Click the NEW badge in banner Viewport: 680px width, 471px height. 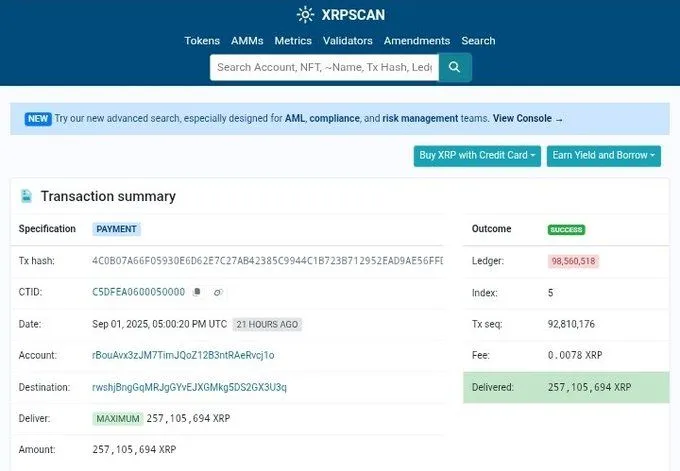38,118
